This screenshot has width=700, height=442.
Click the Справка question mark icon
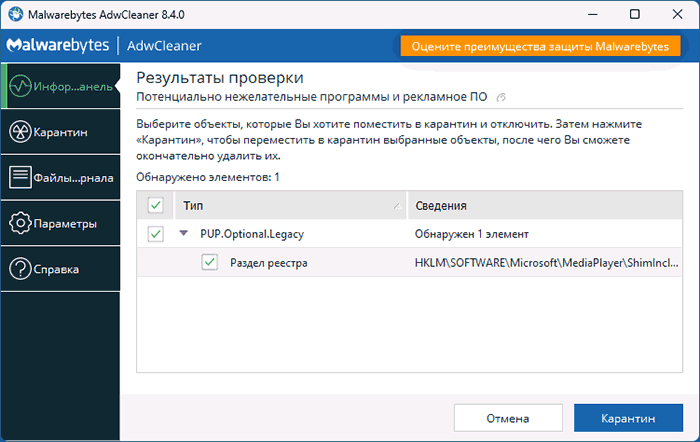click(21, 269)
